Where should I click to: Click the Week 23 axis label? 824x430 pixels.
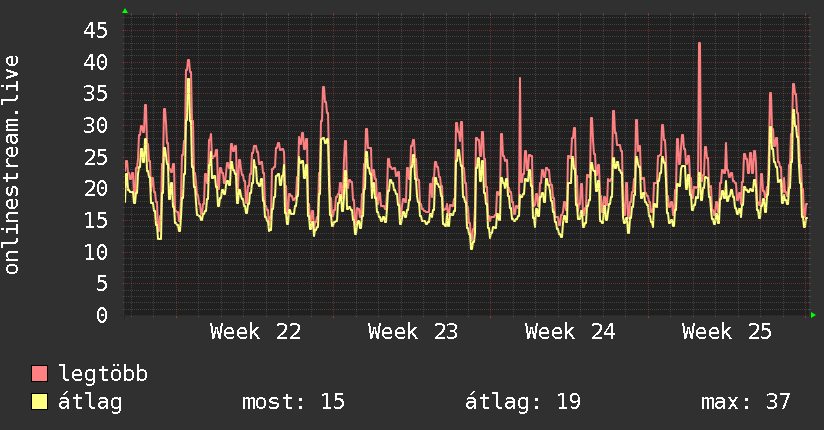pyautogui.click(x=413, y=332)
